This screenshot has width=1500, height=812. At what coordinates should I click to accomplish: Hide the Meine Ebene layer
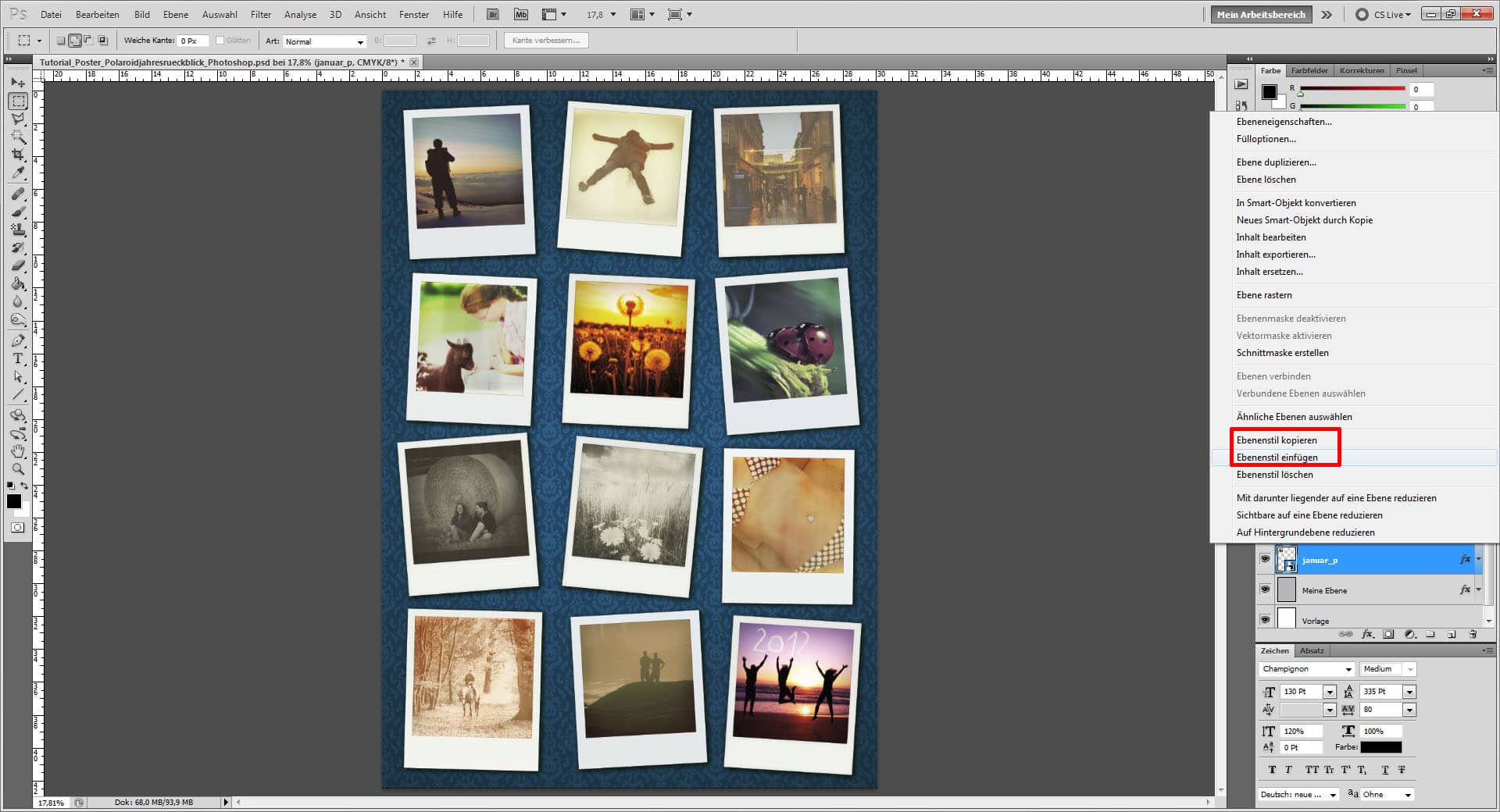[1266, 589]
